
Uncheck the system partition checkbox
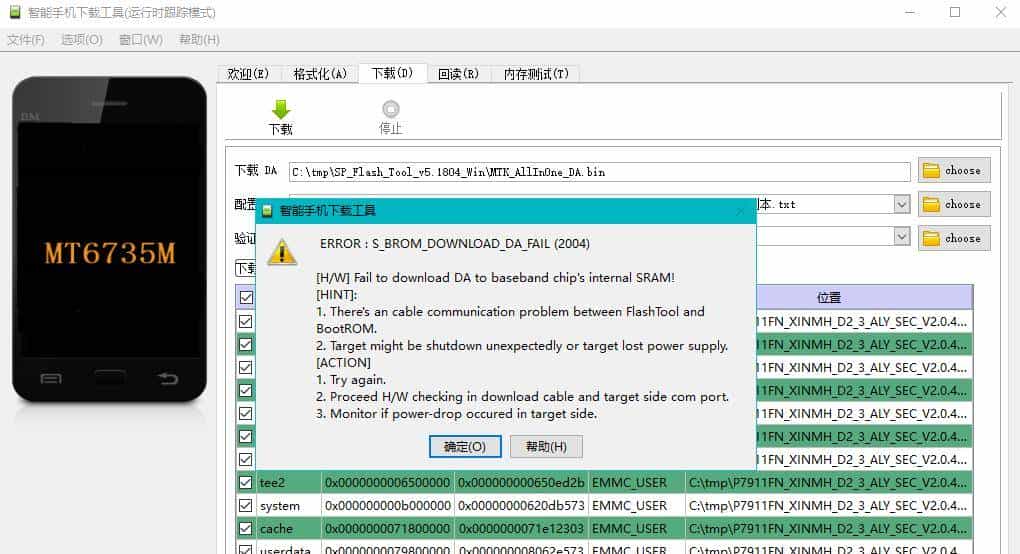pyautogui.click(x=245, y=505)
